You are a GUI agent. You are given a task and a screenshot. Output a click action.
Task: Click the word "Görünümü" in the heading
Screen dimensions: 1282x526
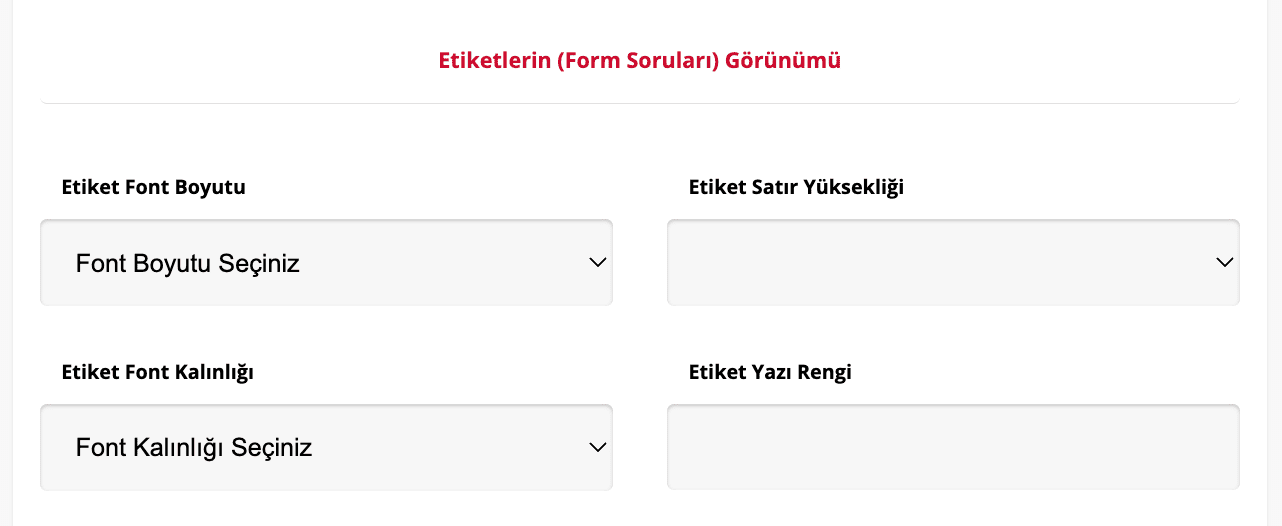point(783,60)
